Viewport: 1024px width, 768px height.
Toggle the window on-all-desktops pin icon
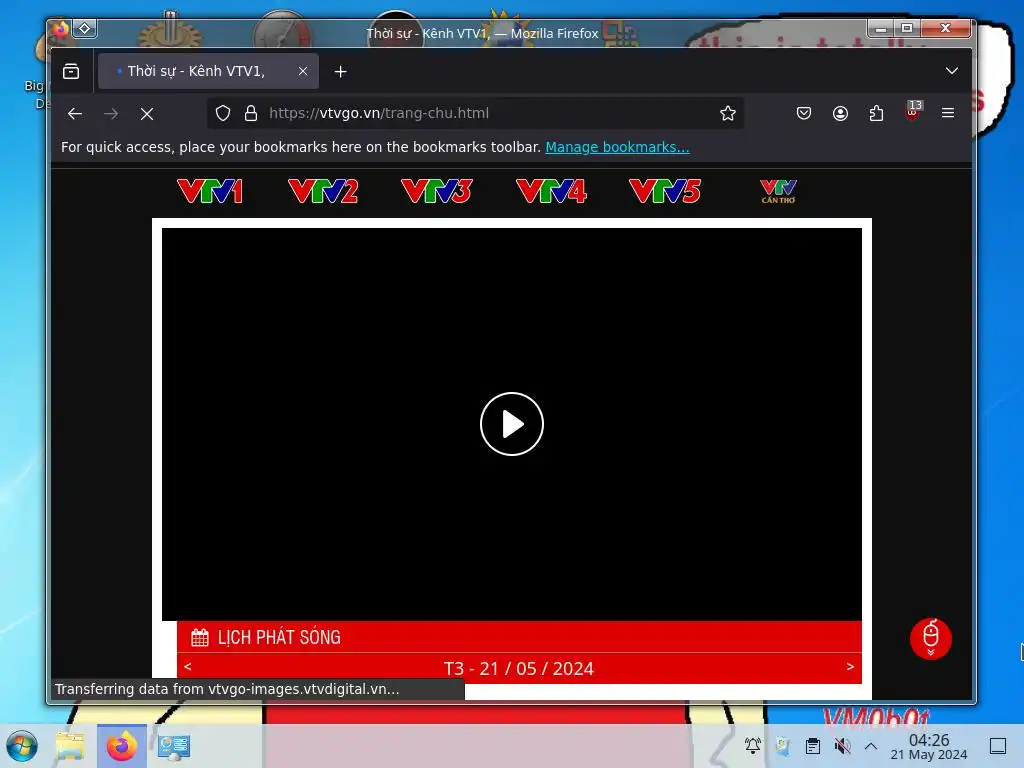(x=85, y=28)
